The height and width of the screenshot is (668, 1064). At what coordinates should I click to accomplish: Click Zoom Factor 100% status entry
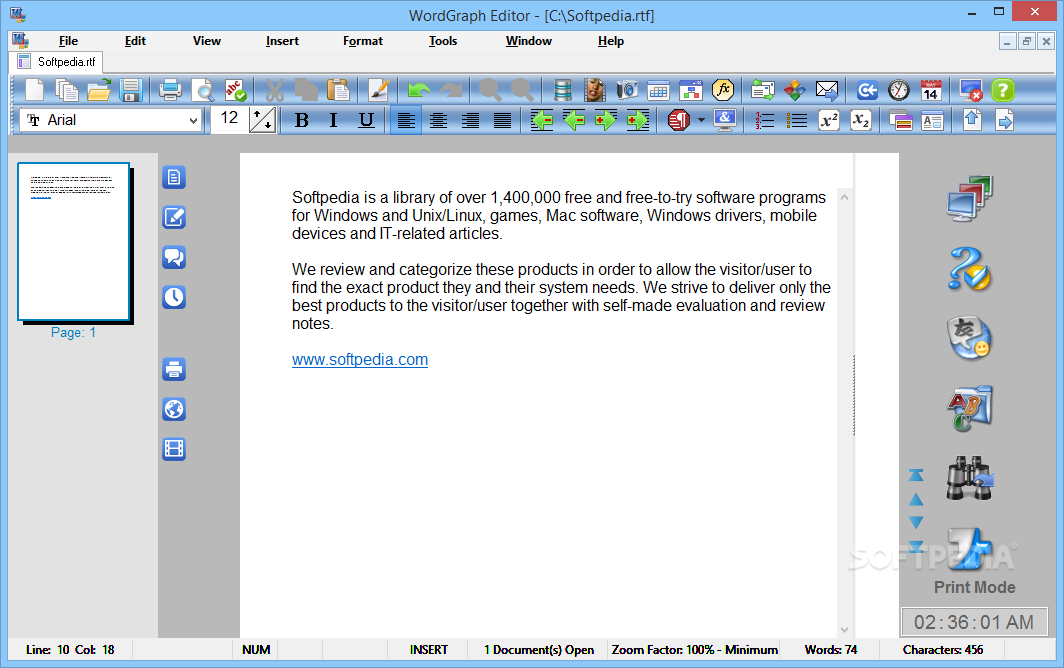point(694,650)
